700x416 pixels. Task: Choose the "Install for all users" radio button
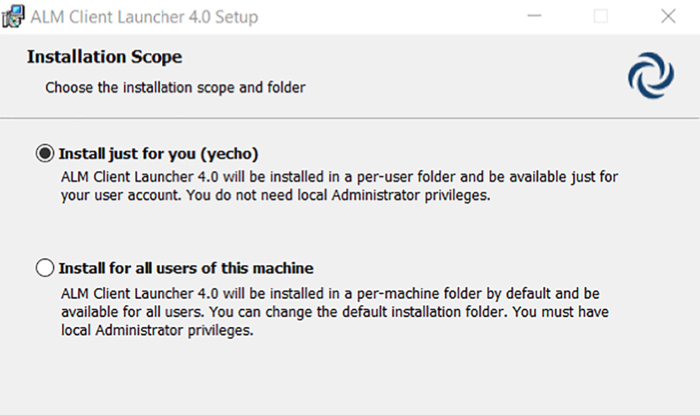click(x=45, y=268)
